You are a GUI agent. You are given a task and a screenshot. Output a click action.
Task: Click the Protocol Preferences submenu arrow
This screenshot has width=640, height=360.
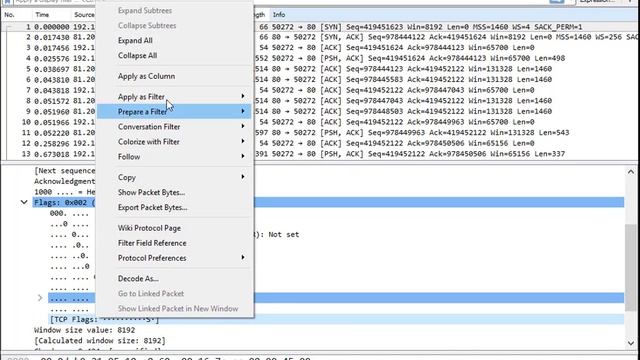(x=243, y=258)
